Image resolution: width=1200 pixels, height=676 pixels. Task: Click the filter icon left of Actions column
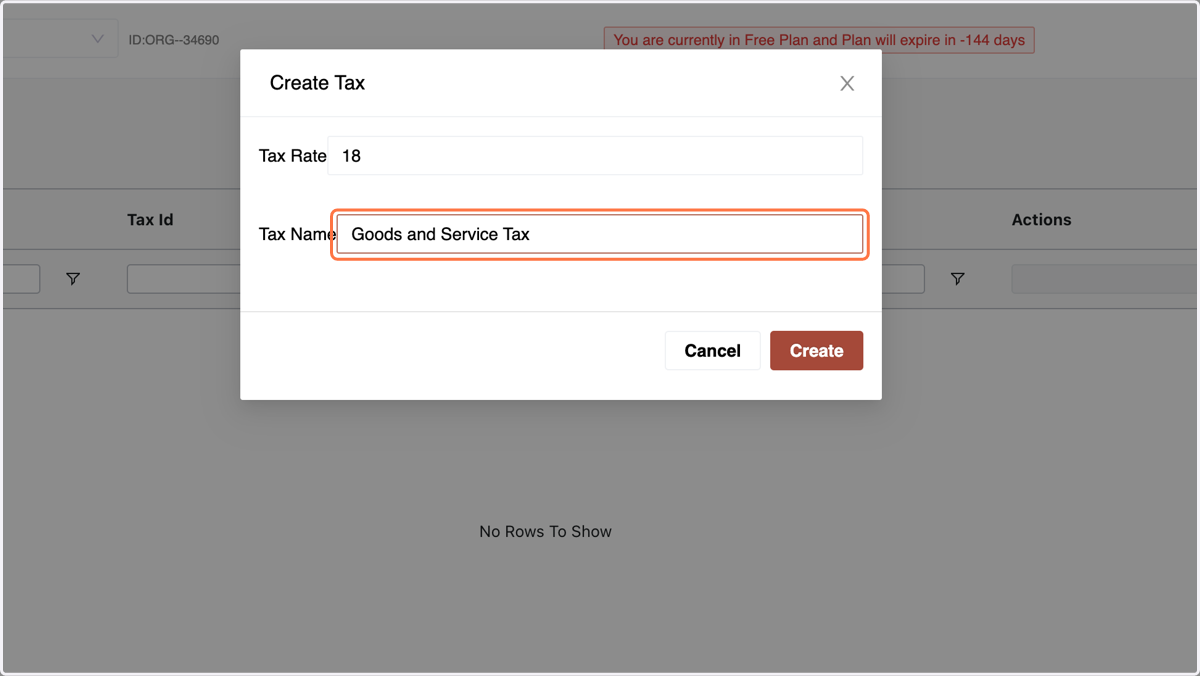pos(957,279)
